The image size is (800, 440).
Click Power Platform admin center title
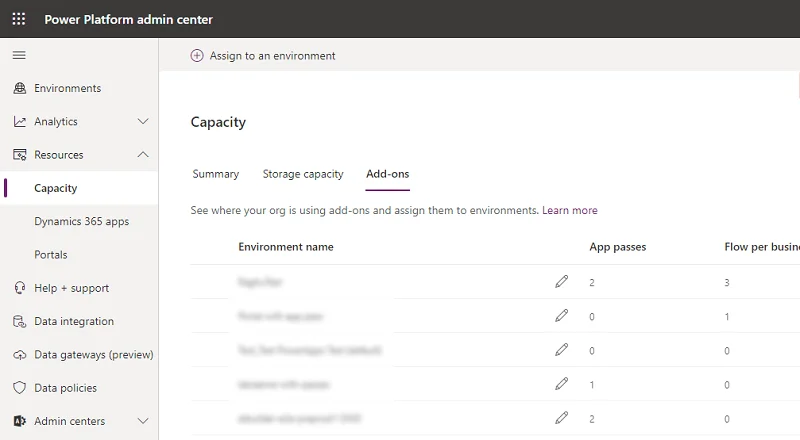point(129,19)
